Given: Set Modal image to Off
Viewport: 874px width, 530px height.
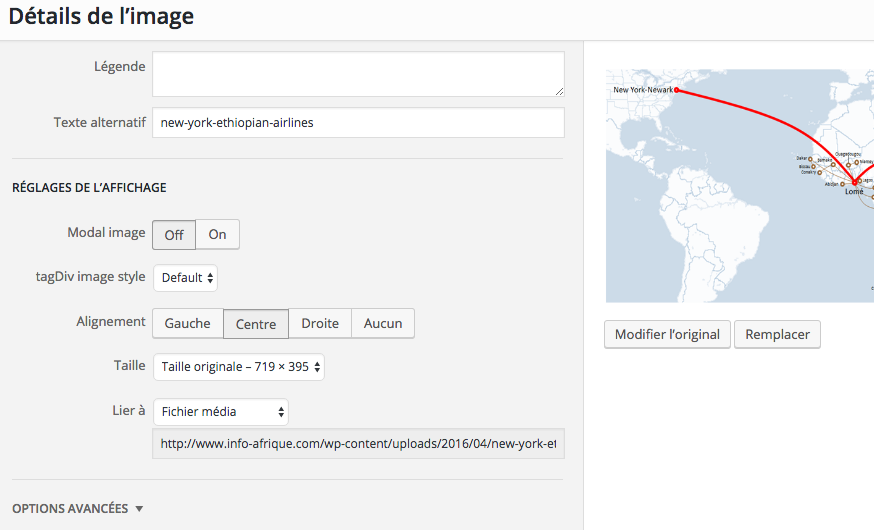Looking at the screenshot, I should coord(174,235).
